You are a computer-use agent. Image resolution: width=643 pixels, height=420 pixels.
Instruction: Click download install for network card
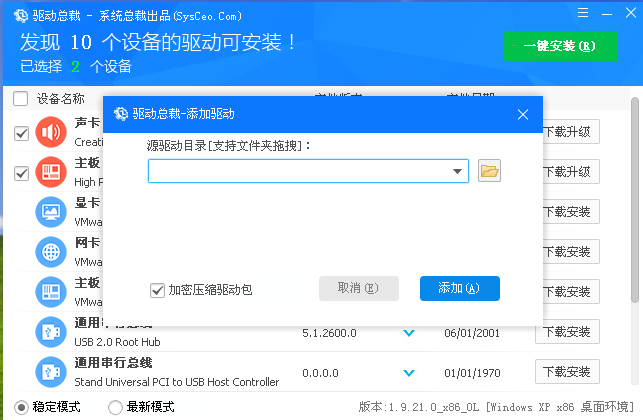click(x=571, y=251)
